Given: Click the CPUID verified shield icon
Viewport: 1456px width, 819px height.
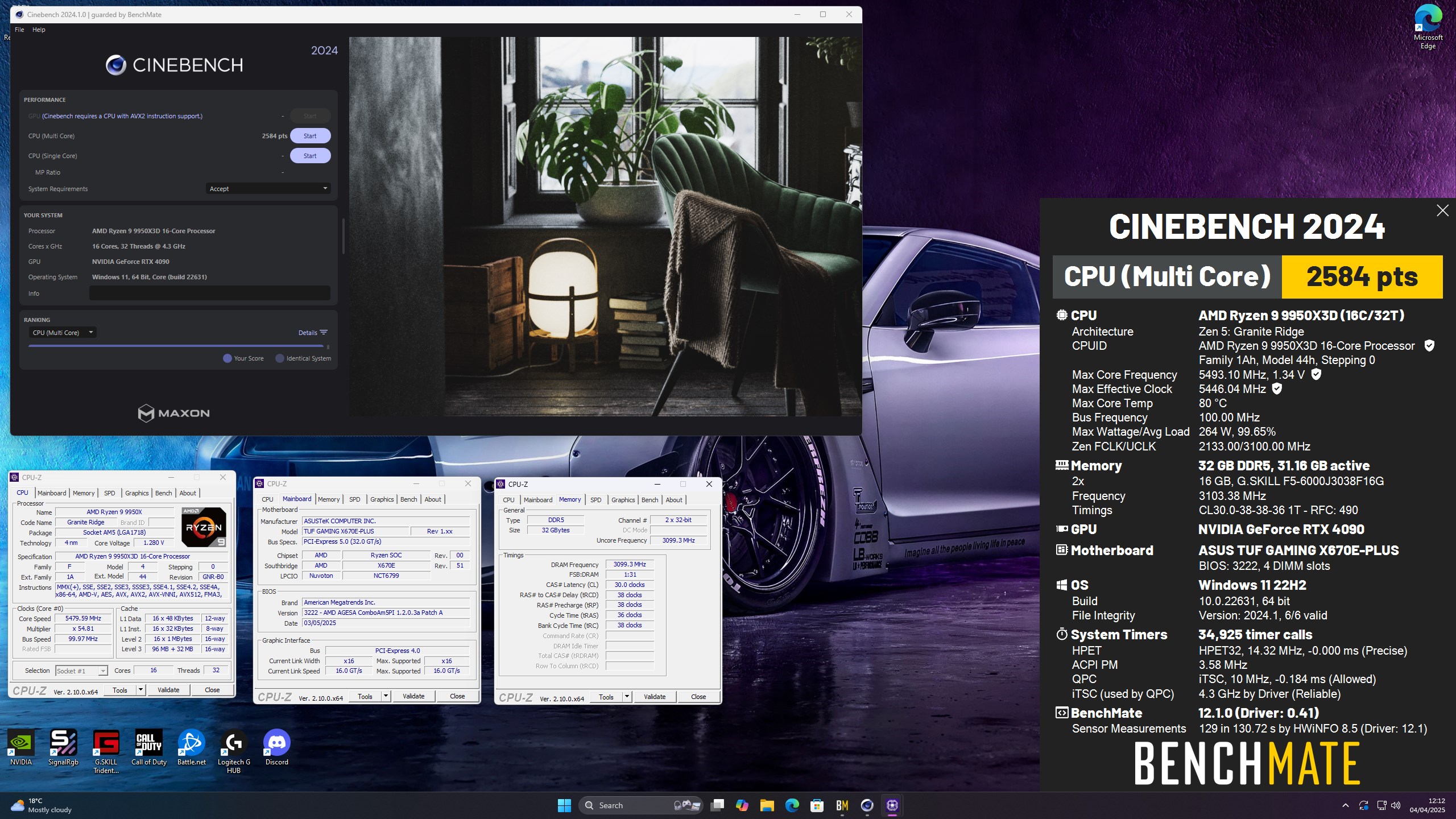Looking at the screenshot, I should click(1429, 346).
